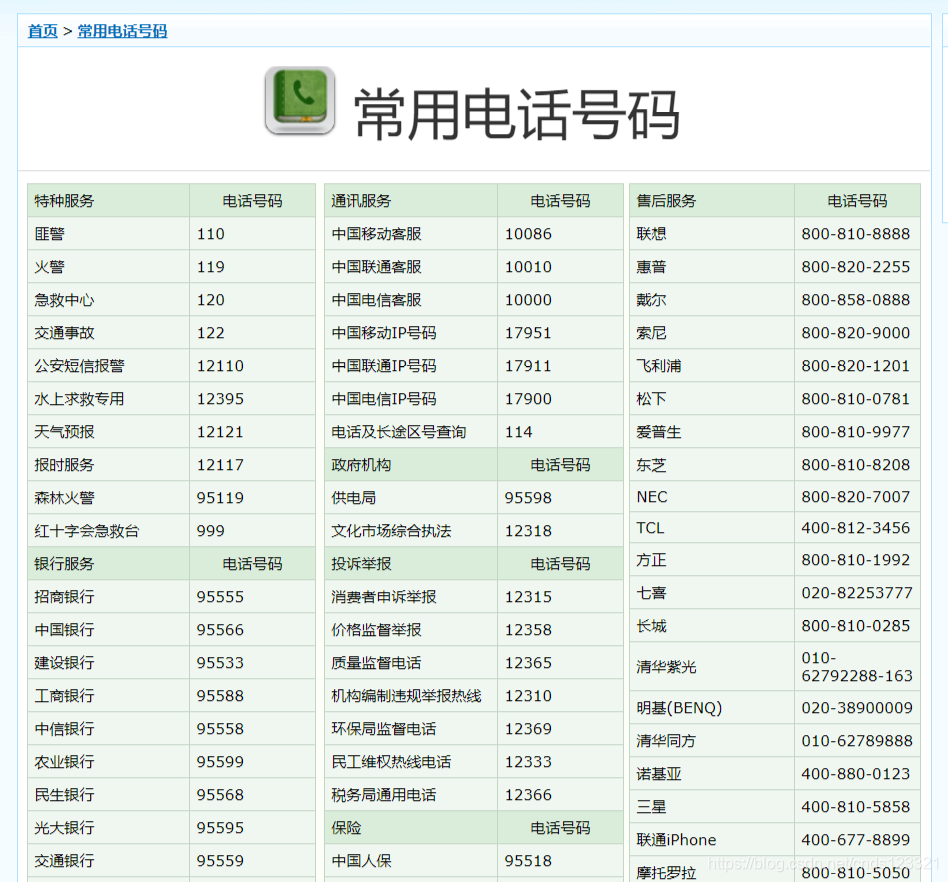Open the 常用电话号码 breadcrumb link

[x=122, y=31]
